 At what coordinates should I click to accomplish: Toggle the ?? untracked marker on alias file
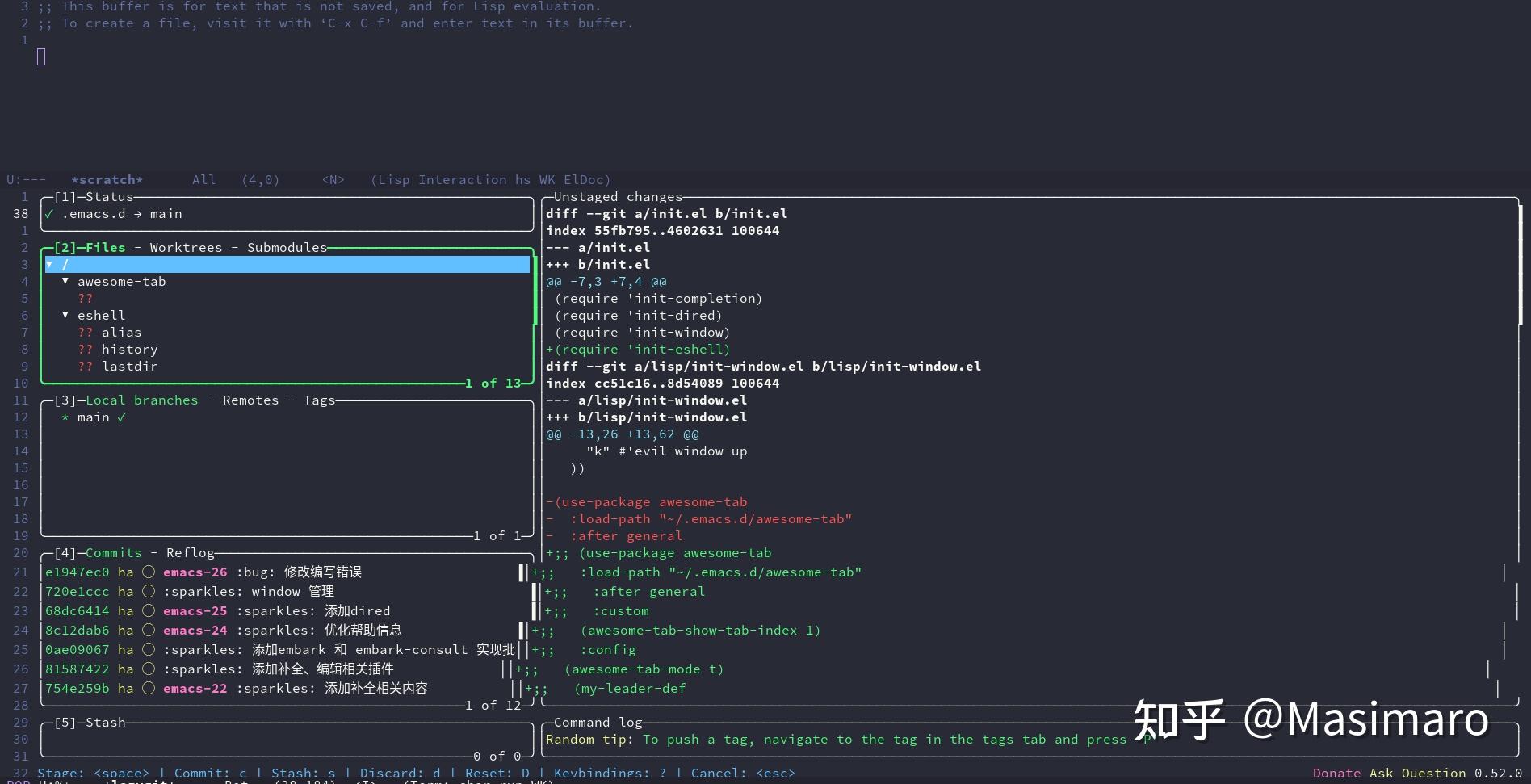pos(86,332)
